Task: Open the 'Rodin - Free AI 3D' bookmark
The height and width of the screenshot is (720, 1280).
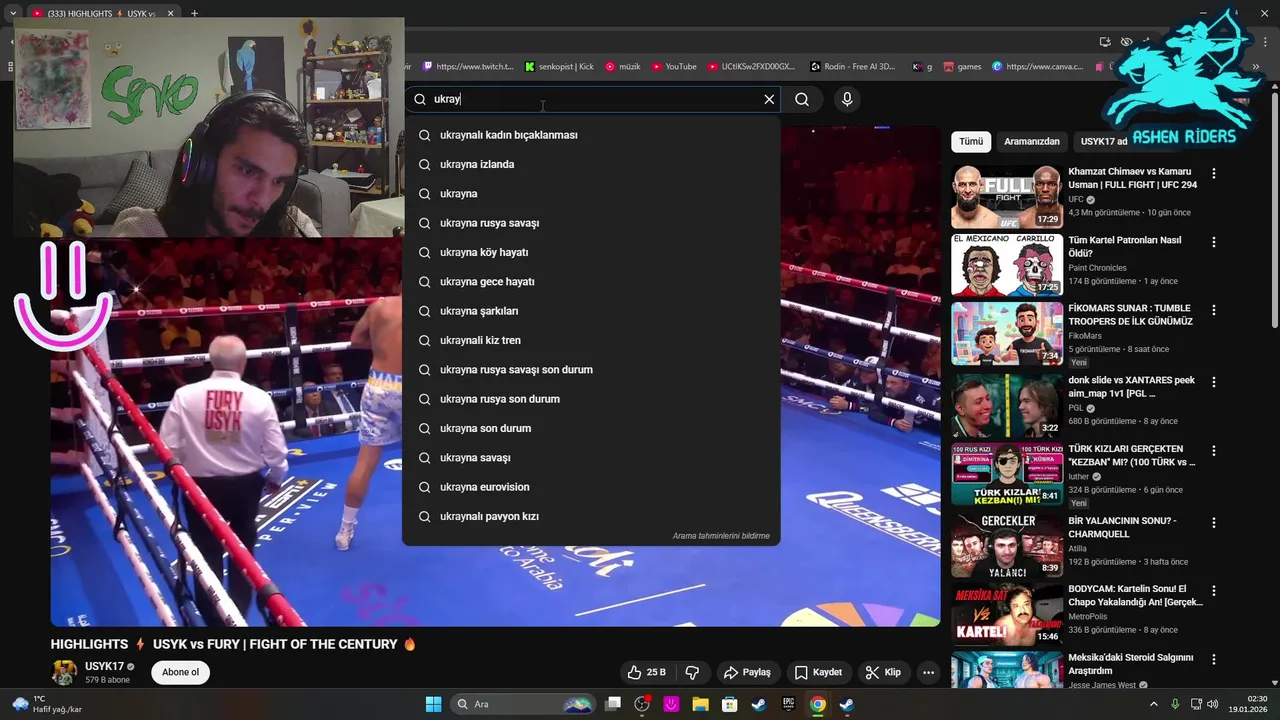Action: 852,67
